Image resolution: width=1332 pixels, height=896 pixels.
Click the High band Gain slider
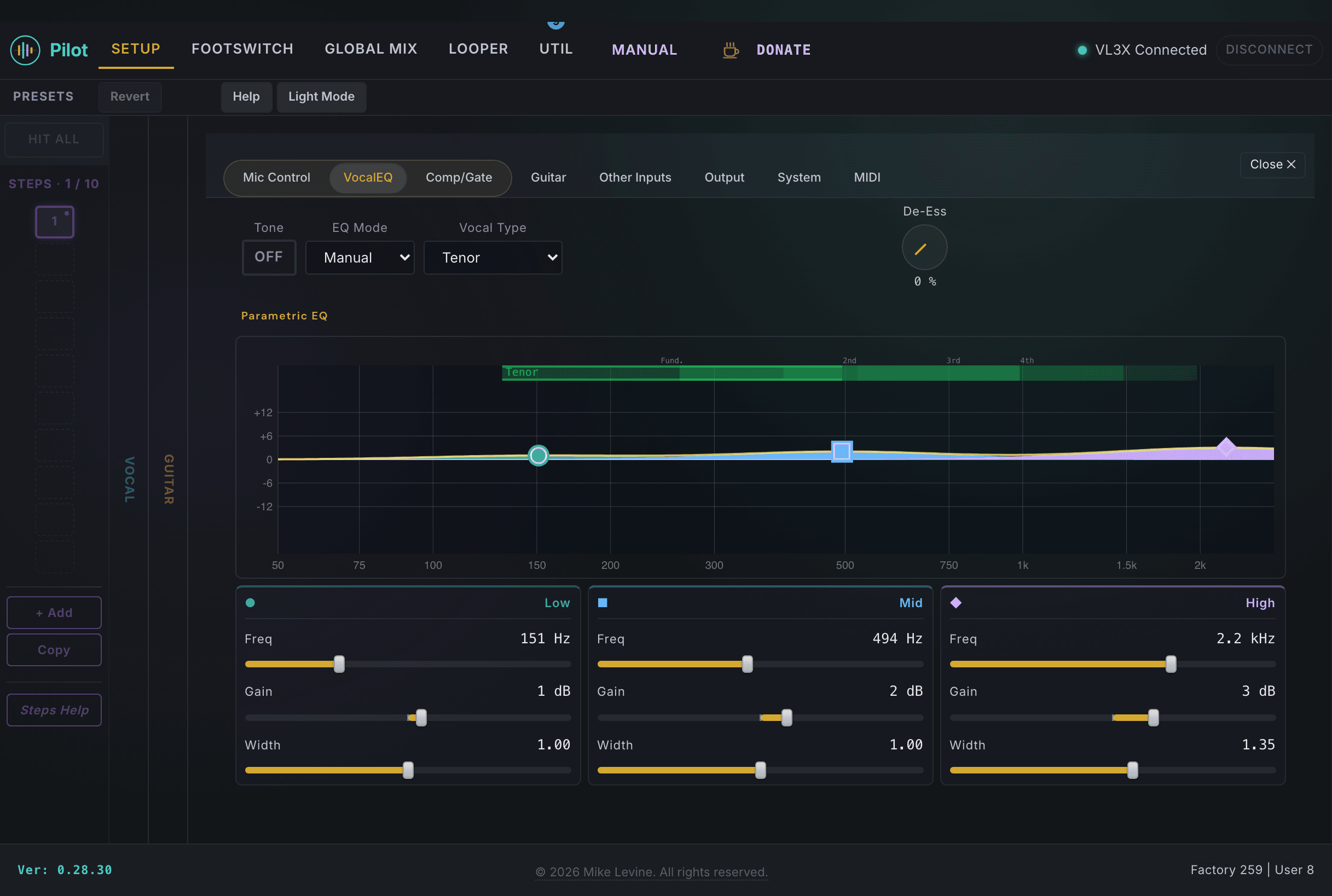point(1113,717)
